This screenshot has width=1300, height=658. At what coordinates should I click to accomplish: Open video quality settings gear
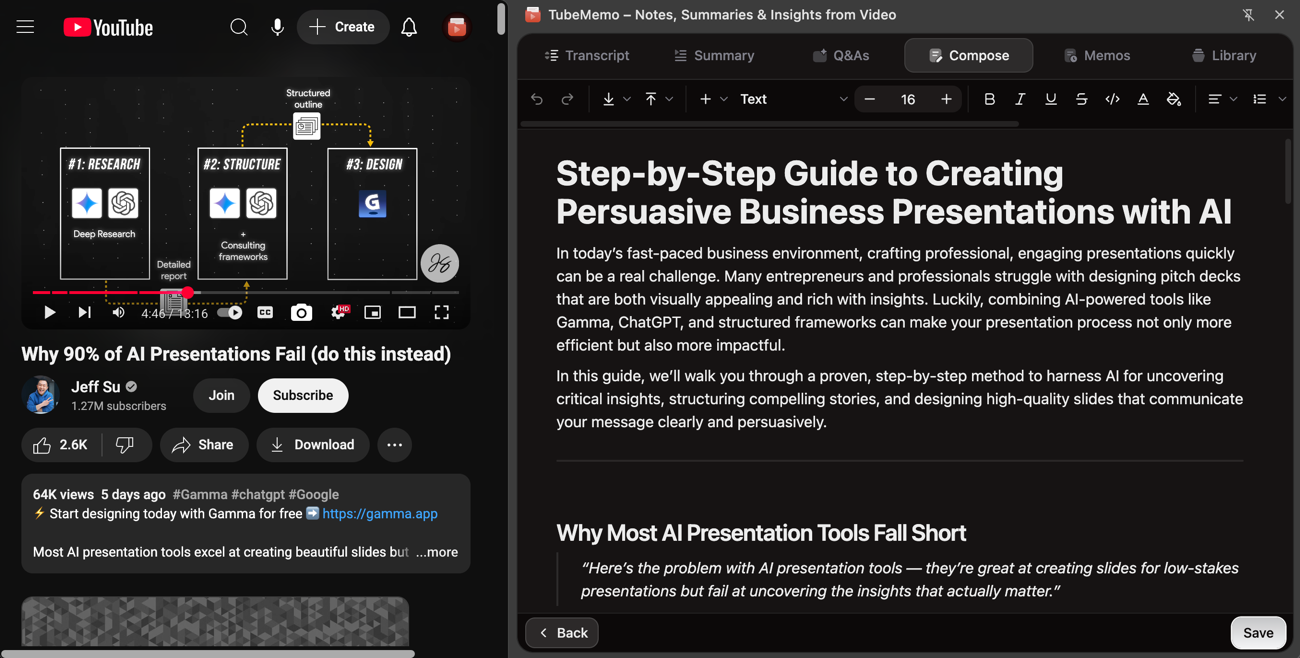(x=339, y=312)
